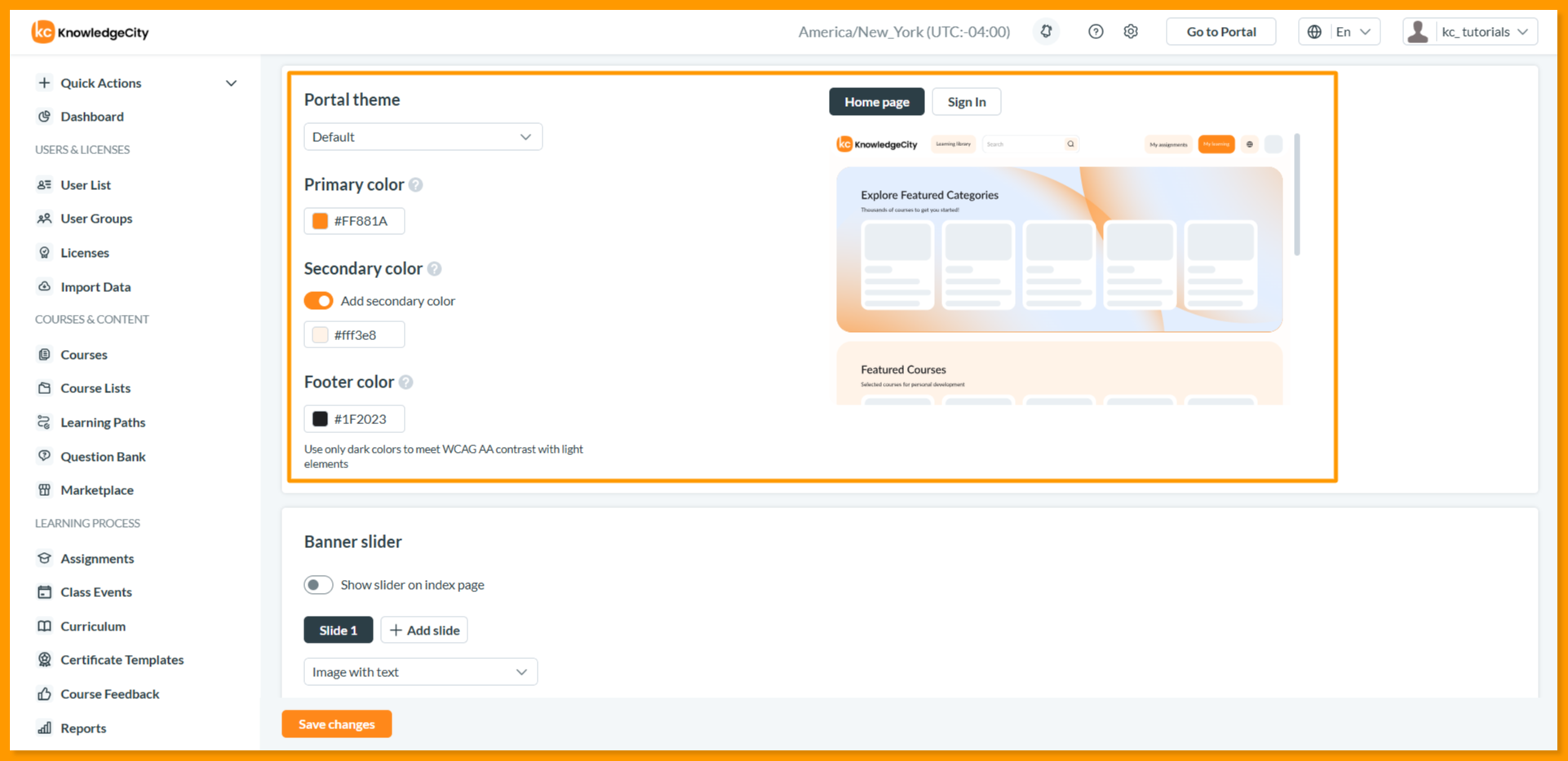This screenshot has width=1568, height=761.
Task: Click the KnowledgeCity logo
Action: pos(90,32)
